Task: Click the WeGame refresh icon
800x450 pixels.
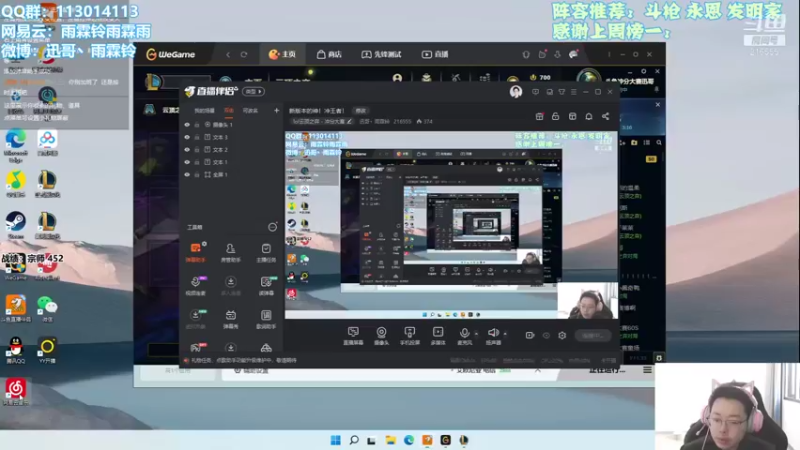Action: pos(244,55)
